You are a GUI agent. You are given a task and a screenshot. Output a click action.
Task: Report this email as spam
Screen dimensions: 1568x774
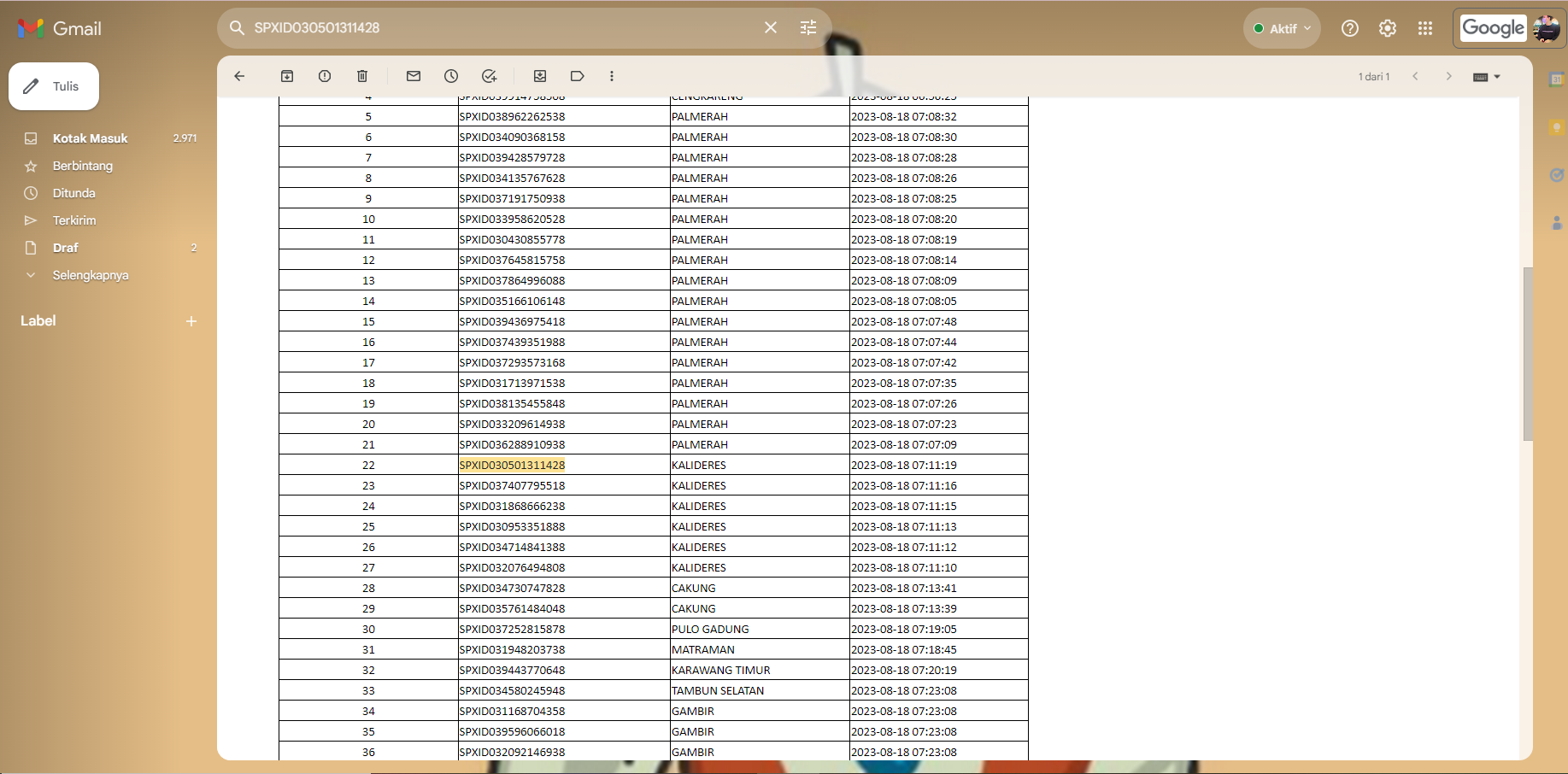[325, 76]
